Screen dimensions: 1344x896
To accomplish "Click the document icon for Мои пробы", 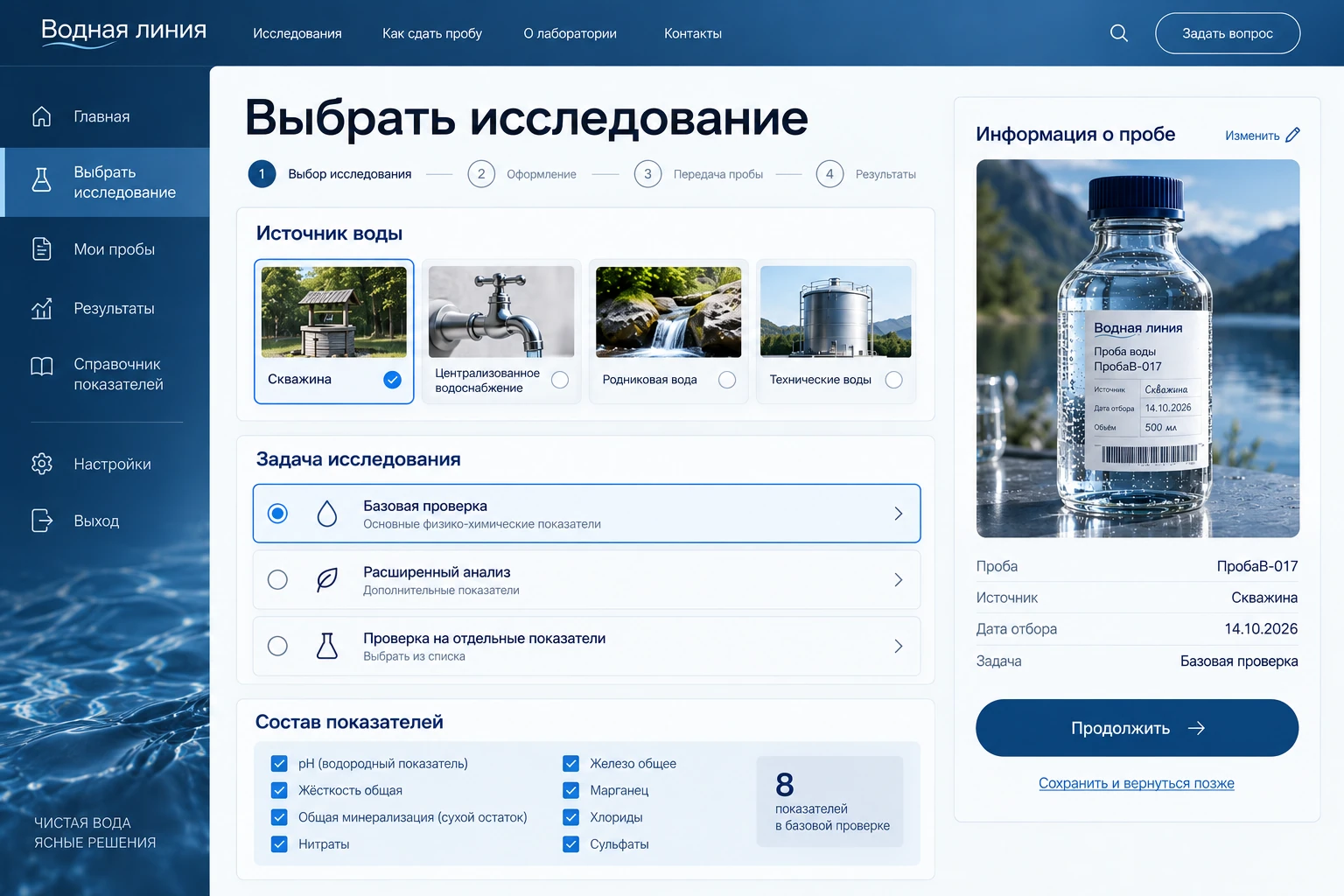I will point(42,249).
